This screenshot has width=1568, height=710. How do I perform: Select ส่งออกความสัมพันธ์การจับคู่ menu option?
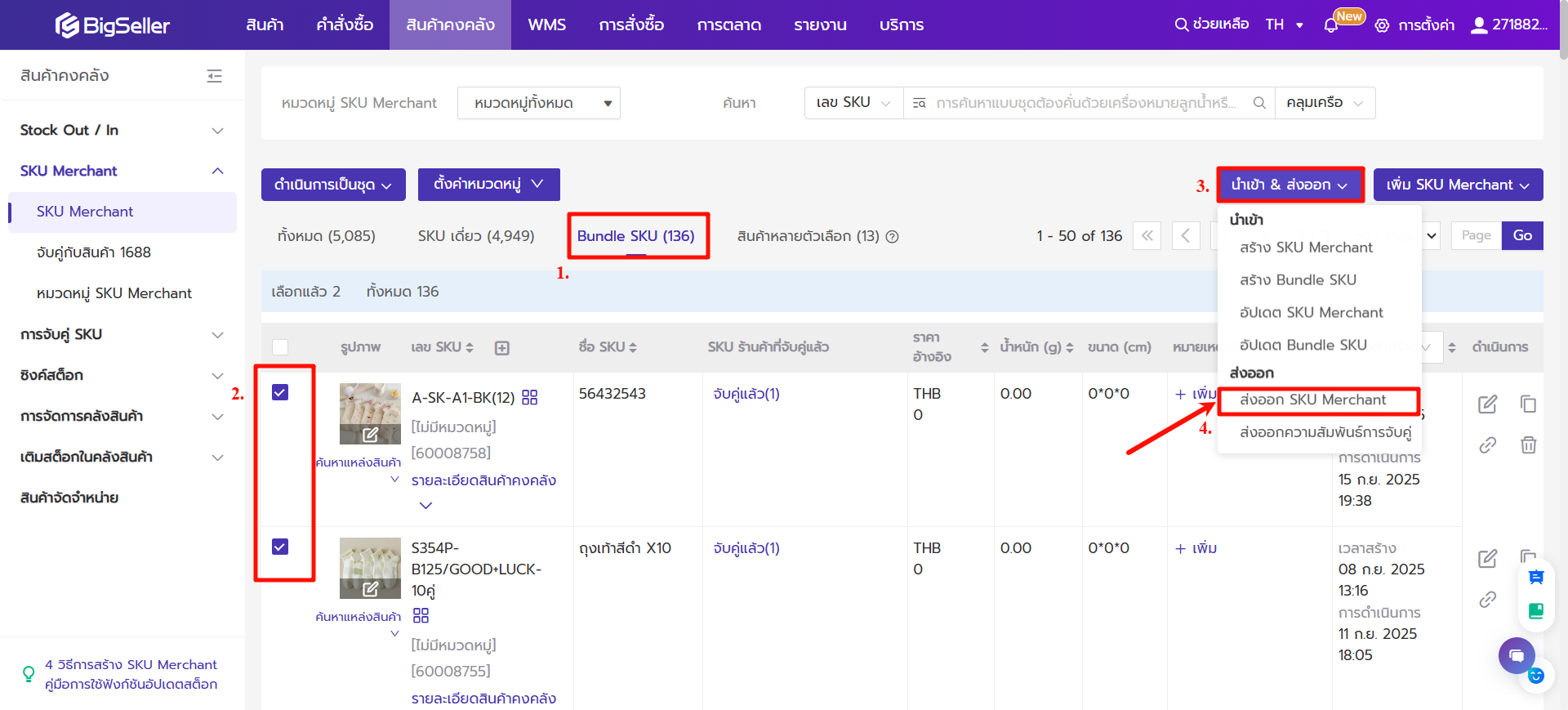[x=1325, y=432]
